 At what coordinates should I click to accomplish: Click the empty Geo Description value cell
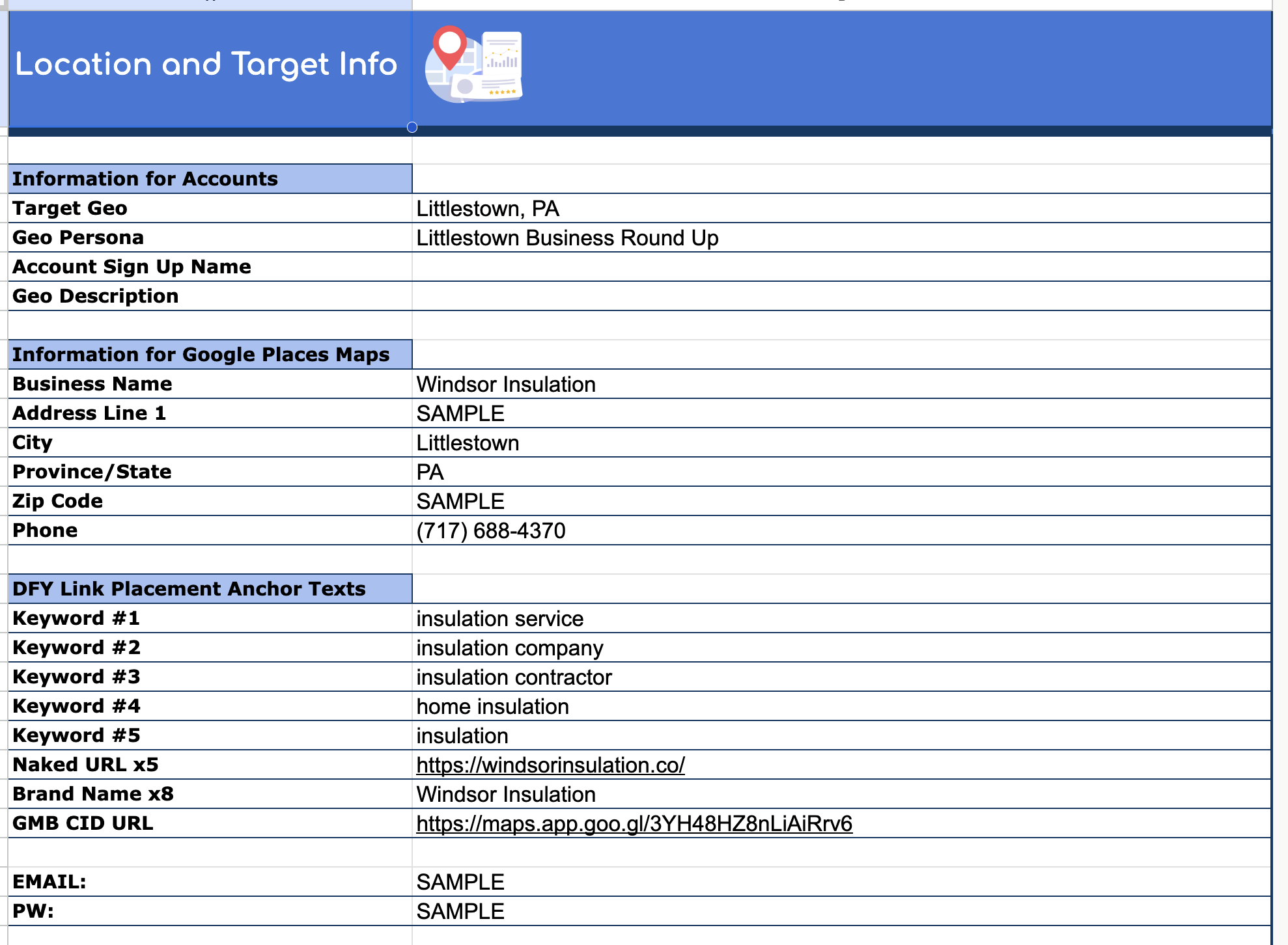[x=840, y=296]
